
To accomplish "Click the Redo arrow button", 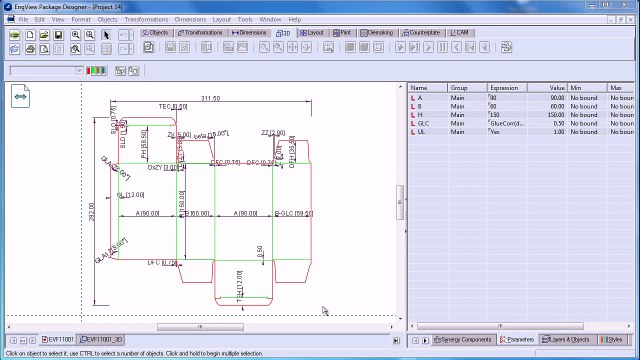I will pos(123,49).
